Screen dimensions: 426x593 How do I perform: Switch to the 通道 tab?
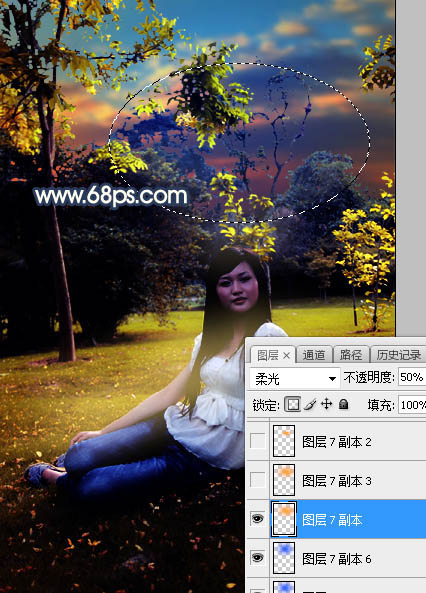point(314,355)
